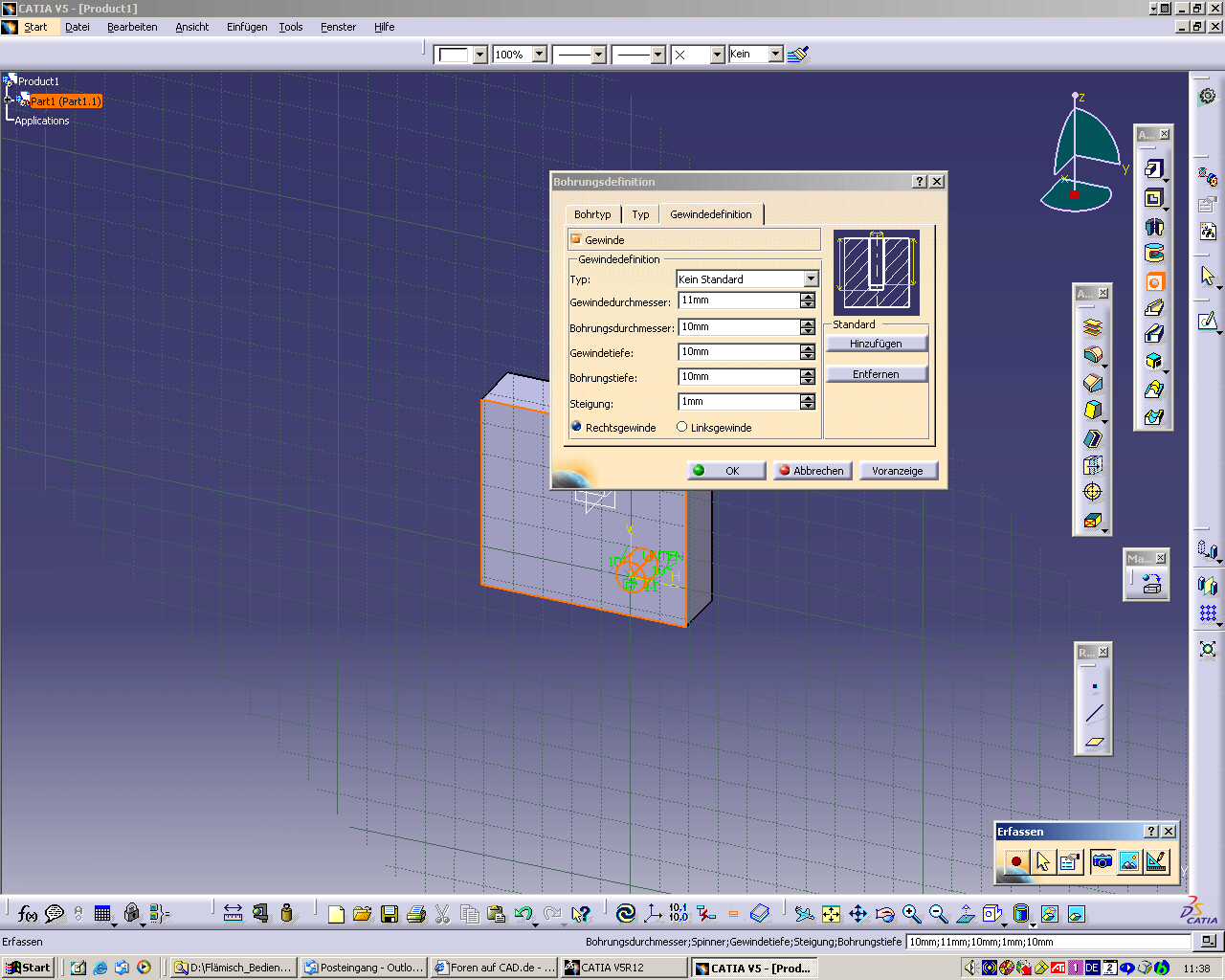Select the Rechtsgewinde radio button
The width and height of the screenshot is (1225, 980).
(x=576, y=427)
